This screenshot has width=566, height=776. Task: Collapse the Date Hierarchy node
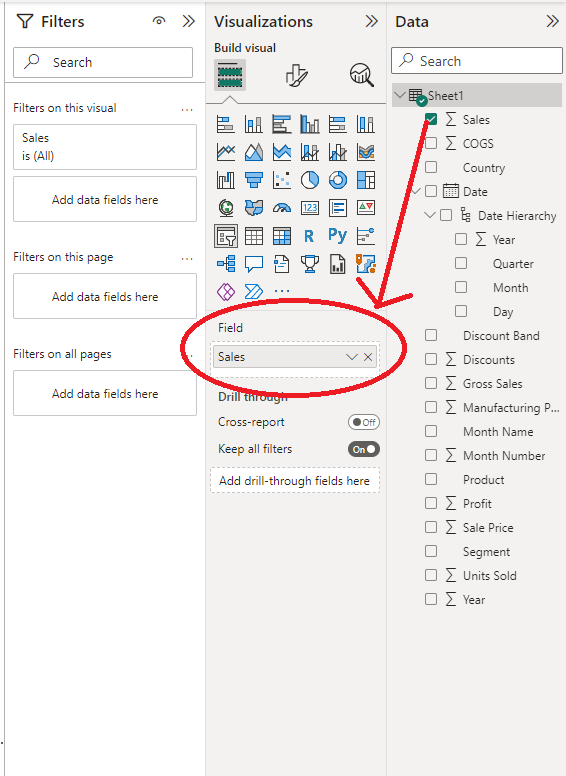(x=430, y=215)
